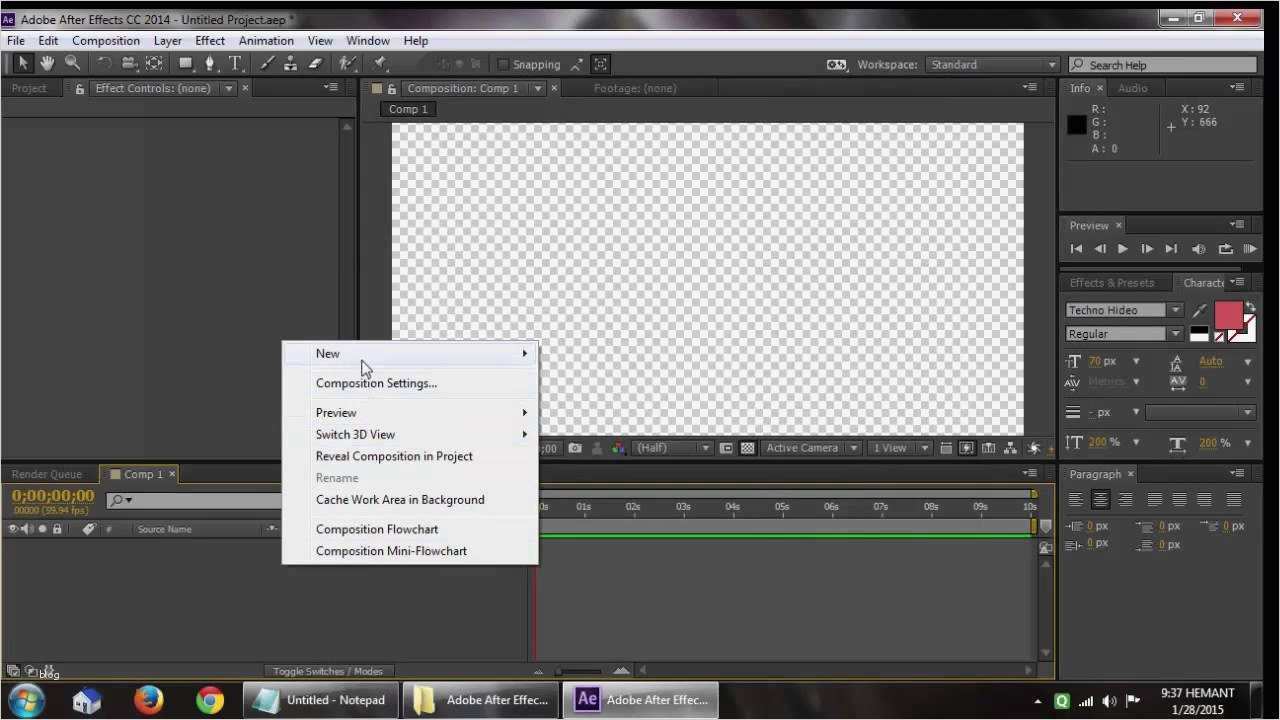Mute audio in the Preview panel
The image size is (1280, 720).
click(x=1199, y=249)
